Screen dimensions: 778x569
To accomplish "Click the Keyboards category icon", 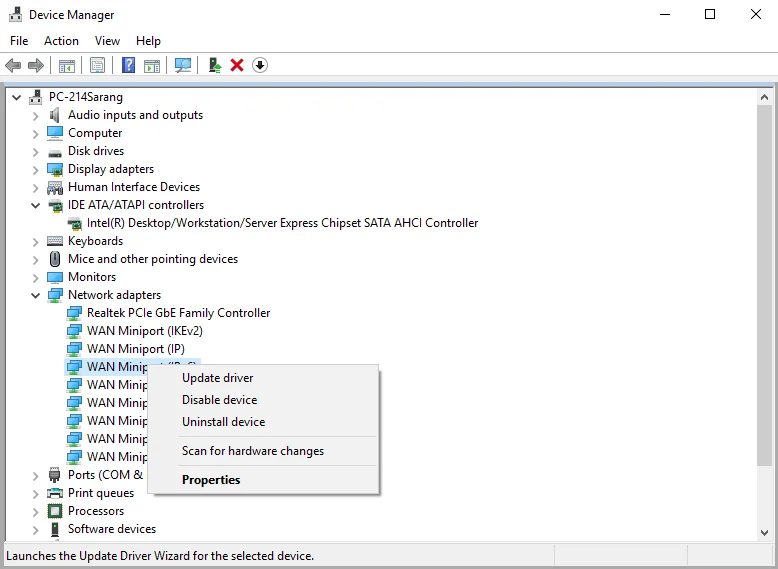I will point(55,241).
